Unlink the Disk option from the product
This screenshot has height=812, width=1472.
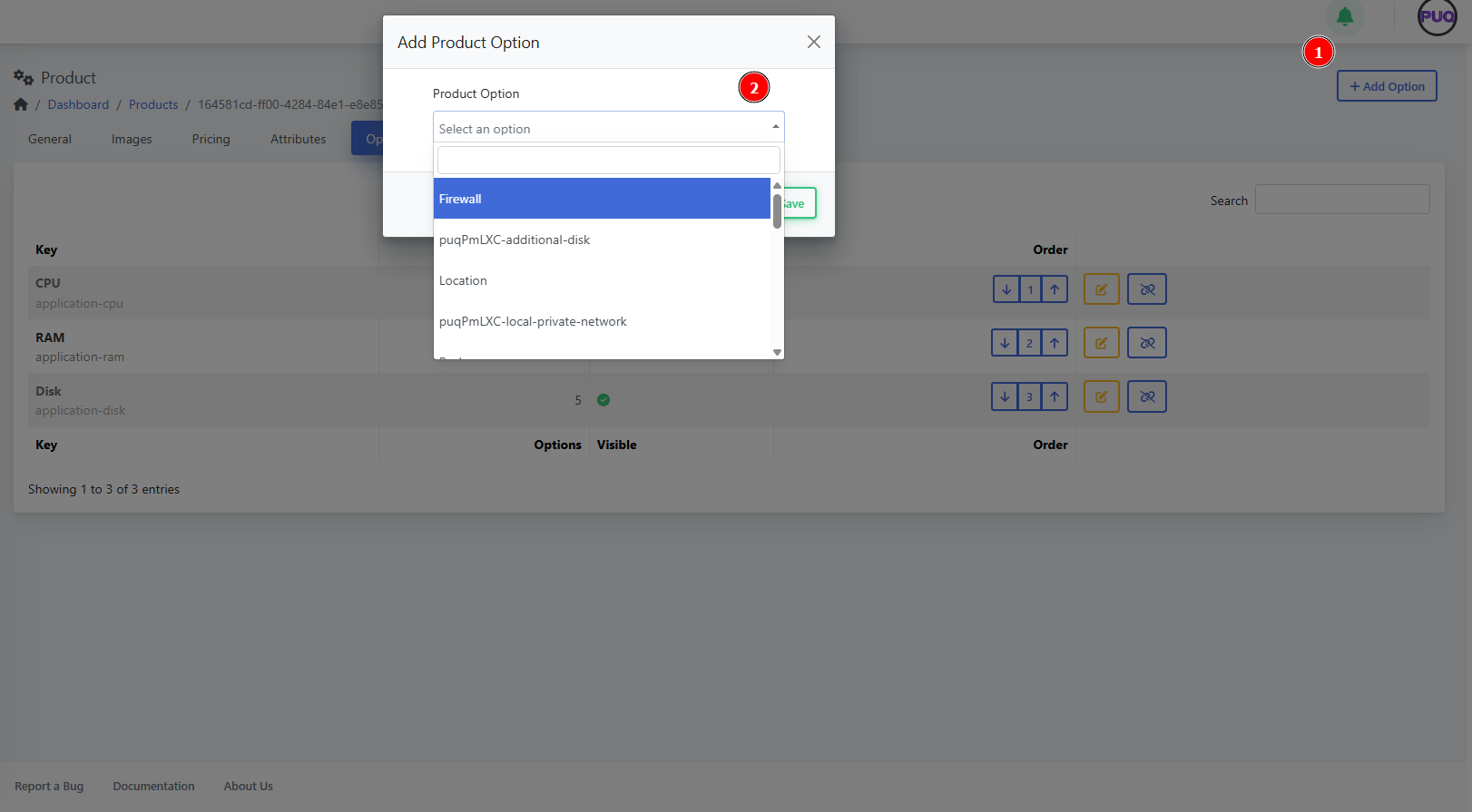(1147, 396)
